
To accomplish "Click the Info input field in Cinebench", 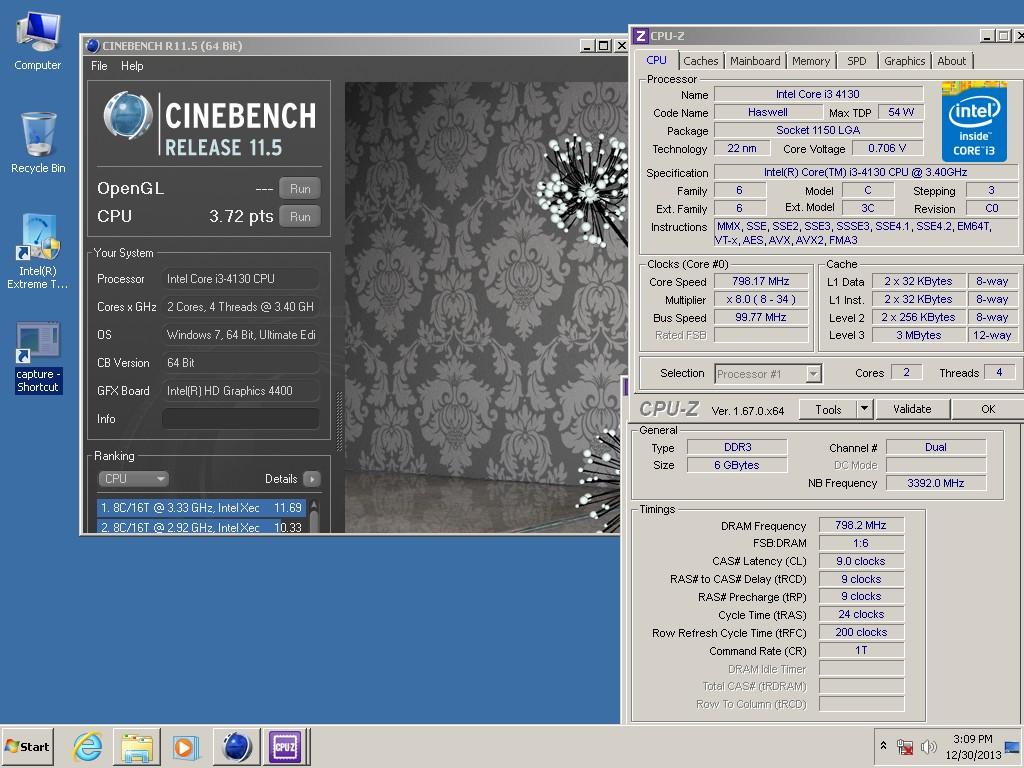I will coord(240,419).
